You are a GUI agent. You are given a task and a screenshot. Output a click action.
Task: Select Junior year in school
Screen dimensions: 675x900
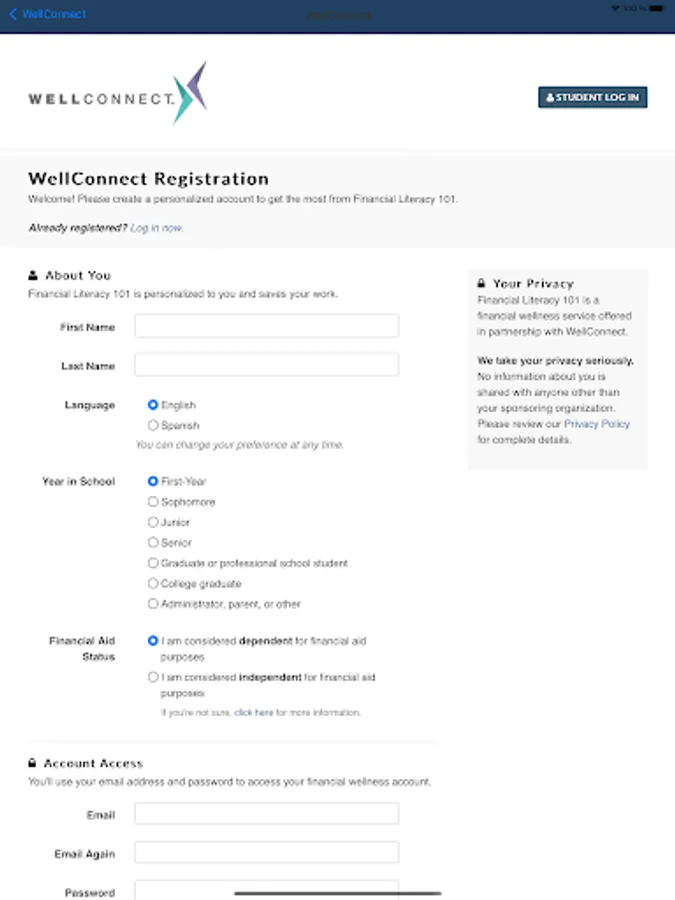pos(153,522)
